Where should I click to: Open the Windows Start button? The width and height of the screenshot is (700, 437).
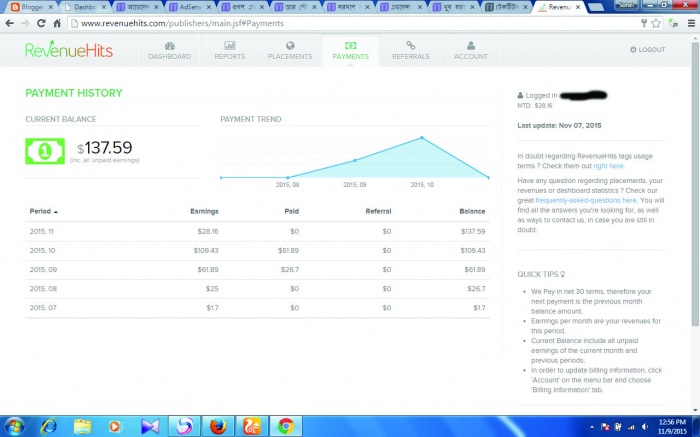click(14, 426)
